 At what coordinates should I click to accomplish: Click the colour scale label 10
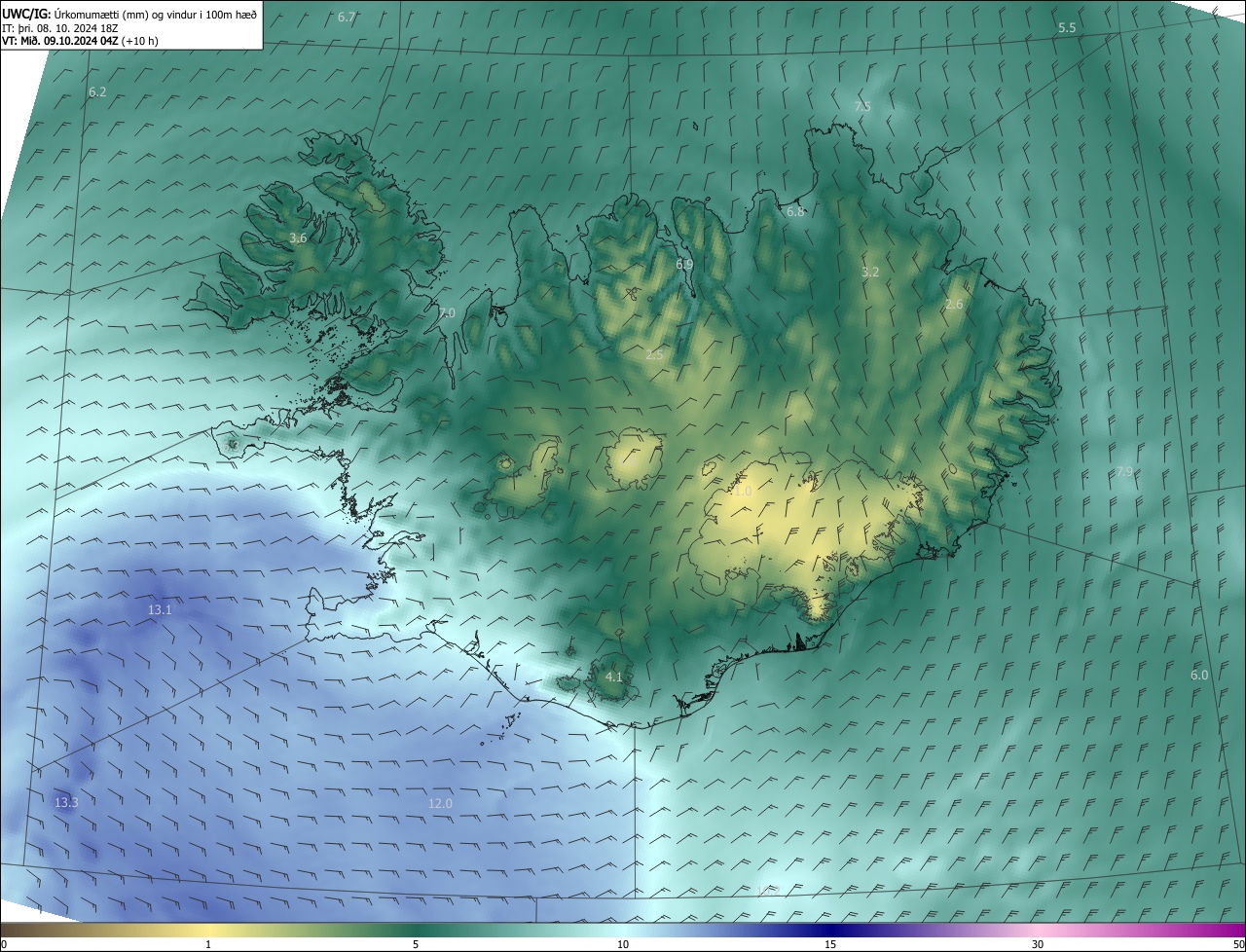click(x=623, y=944)
